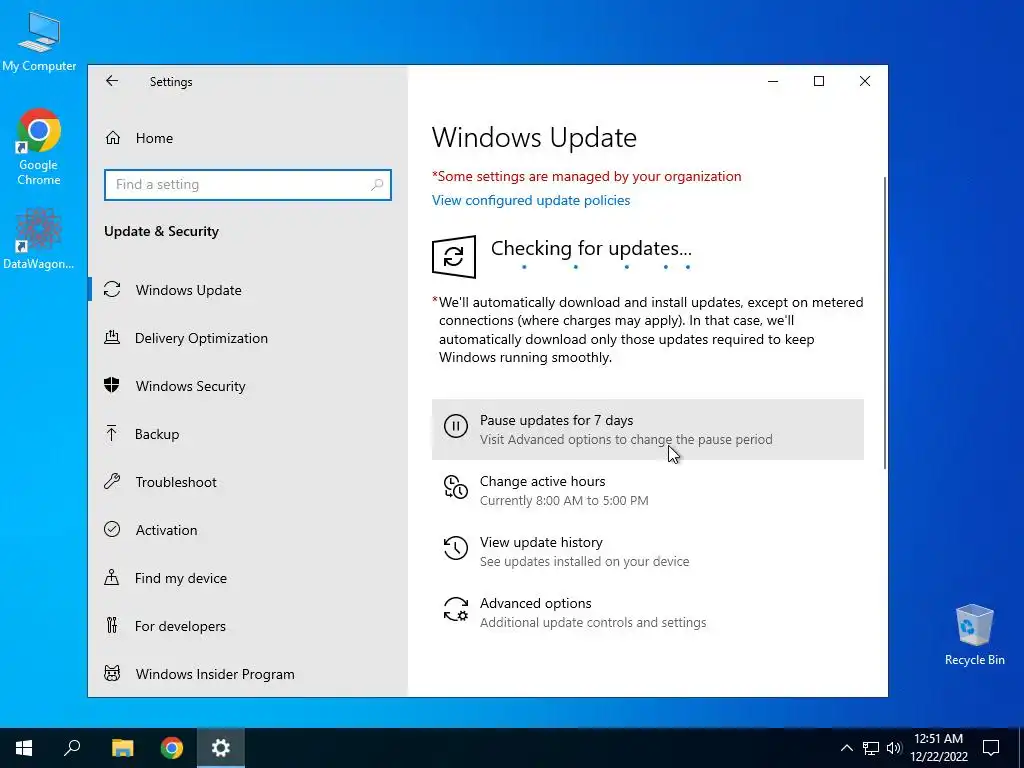
Task: Click the Windows Update page title
Action: (534, 137)
